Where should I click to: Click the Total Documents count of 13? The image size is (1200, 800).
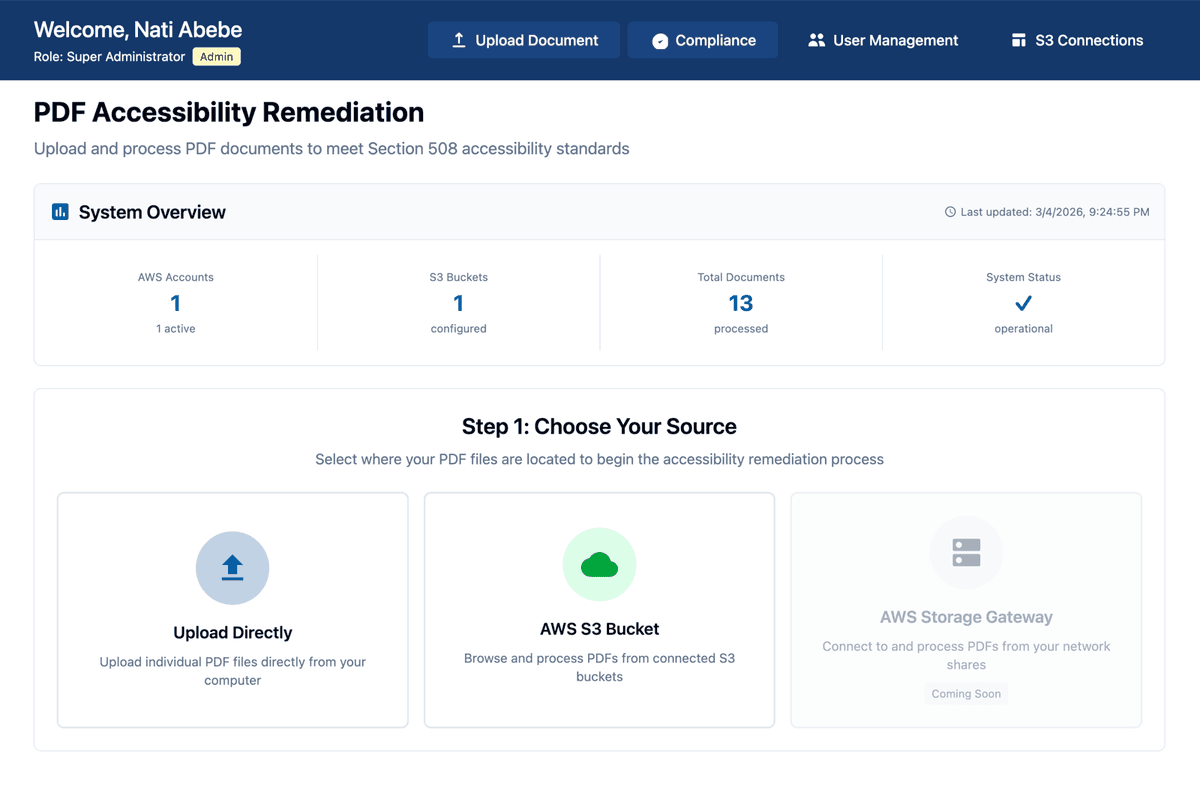click(x=740, y=303)
